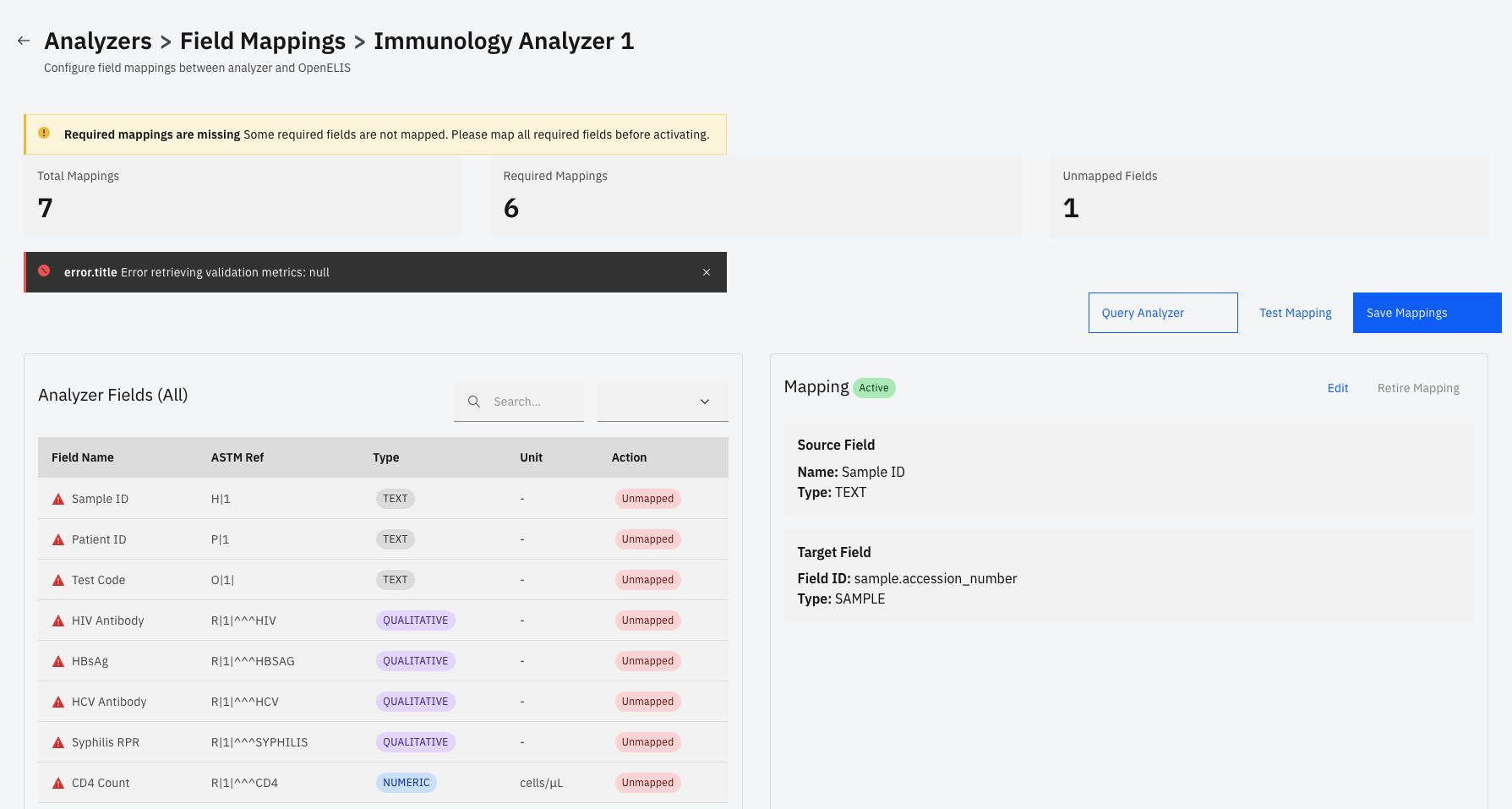Select the Test Code field row
The image size is (1512, 809).
tap(383, 580)
